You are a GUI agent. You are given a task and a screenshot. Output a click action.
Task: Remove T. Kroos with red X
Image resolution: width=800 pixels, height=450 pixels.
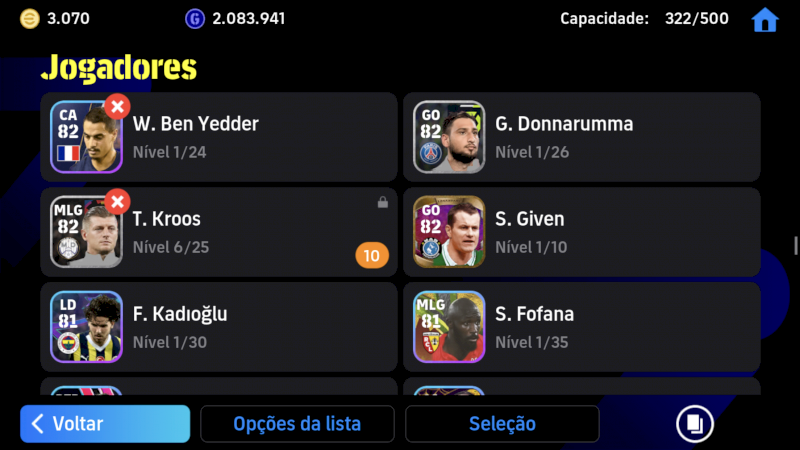point(117,202)
